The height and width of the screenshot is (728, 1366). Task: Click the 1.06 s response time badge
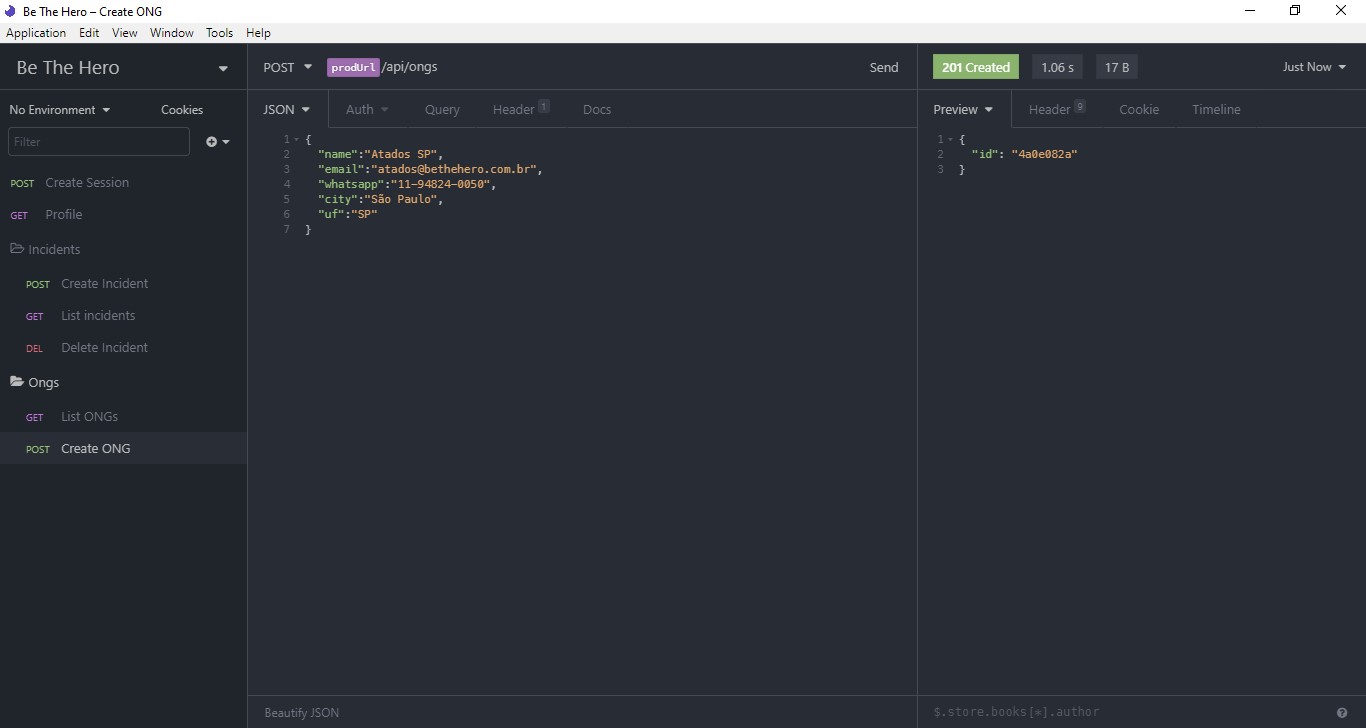pyautogui.click(x=1057, y=67)
